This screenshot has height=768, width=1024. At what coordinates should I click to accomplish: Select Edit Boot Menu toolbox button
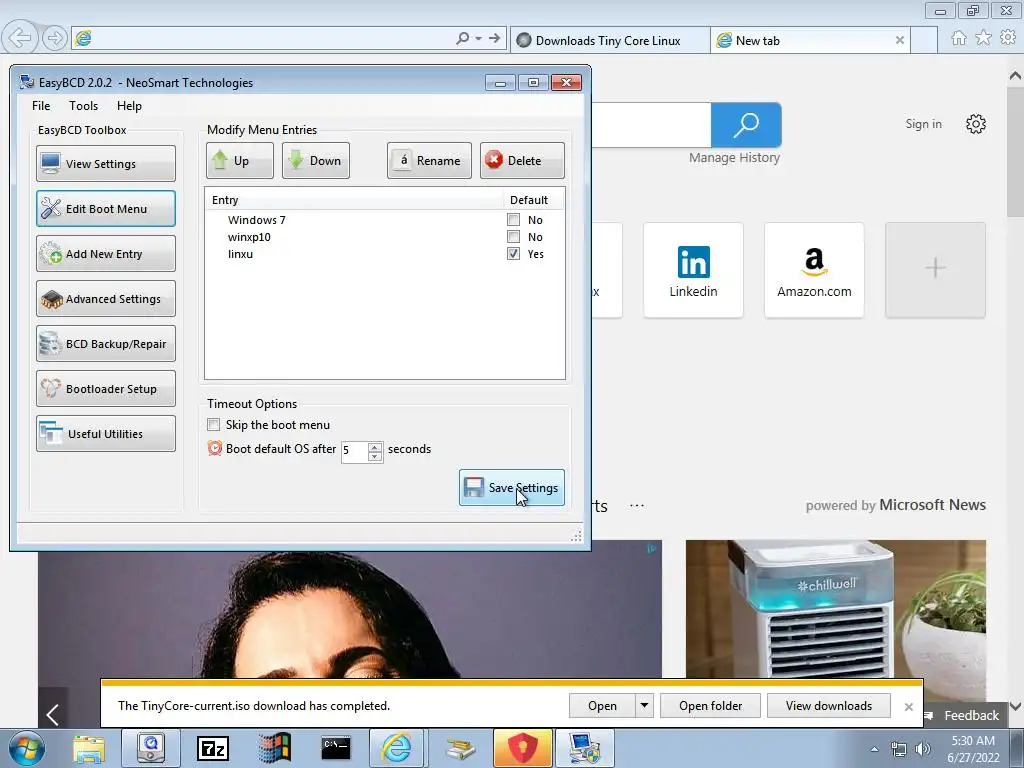point(106,209)
